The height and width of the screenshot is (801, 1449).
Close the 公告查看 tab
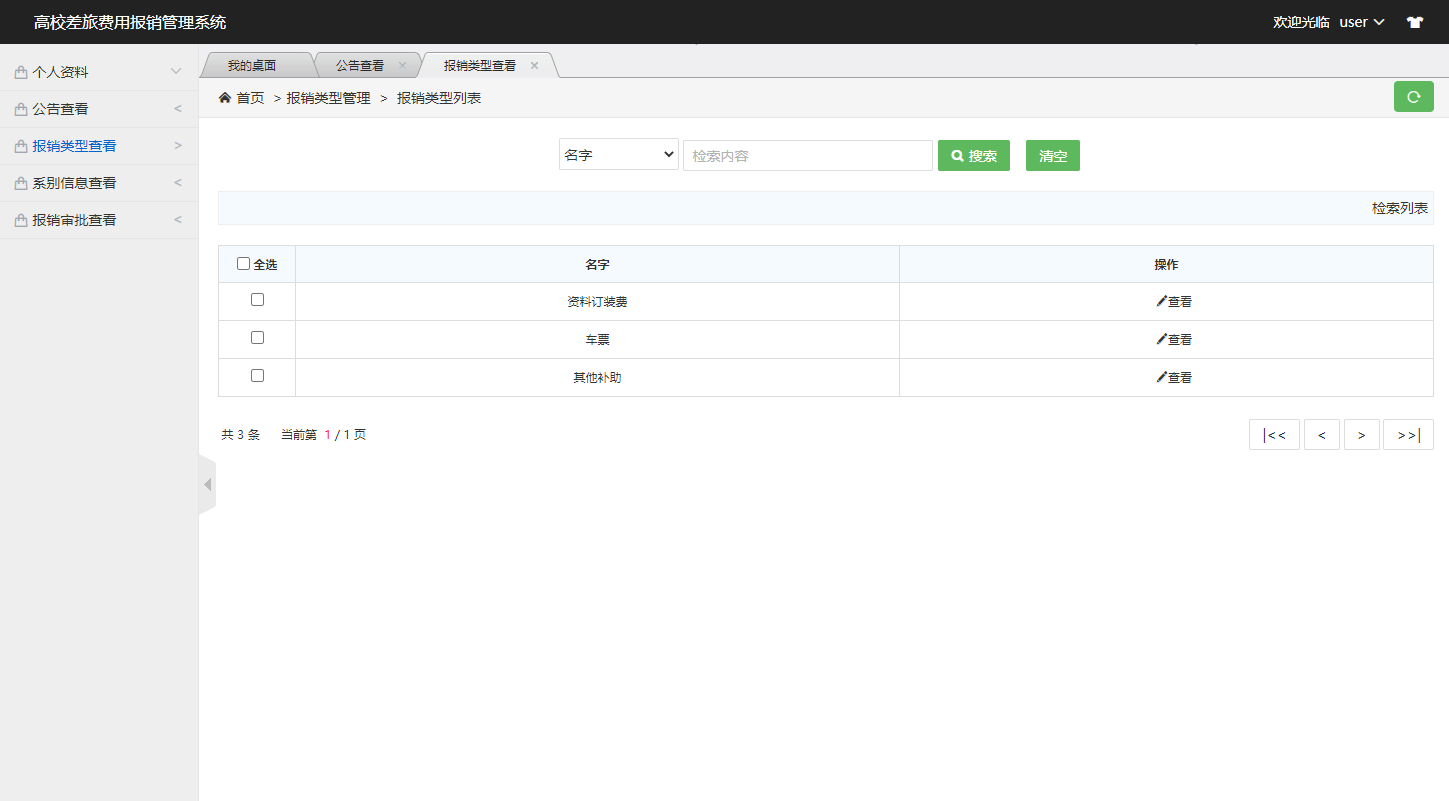[x=402, y=66]
